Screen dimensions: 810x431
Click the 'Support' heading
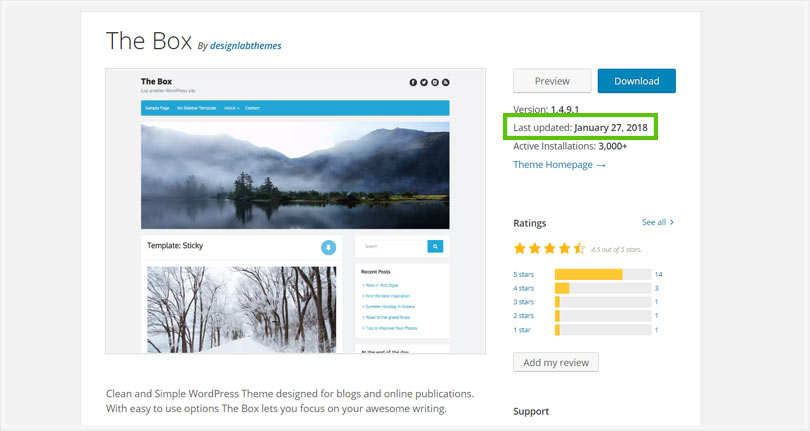531,411
